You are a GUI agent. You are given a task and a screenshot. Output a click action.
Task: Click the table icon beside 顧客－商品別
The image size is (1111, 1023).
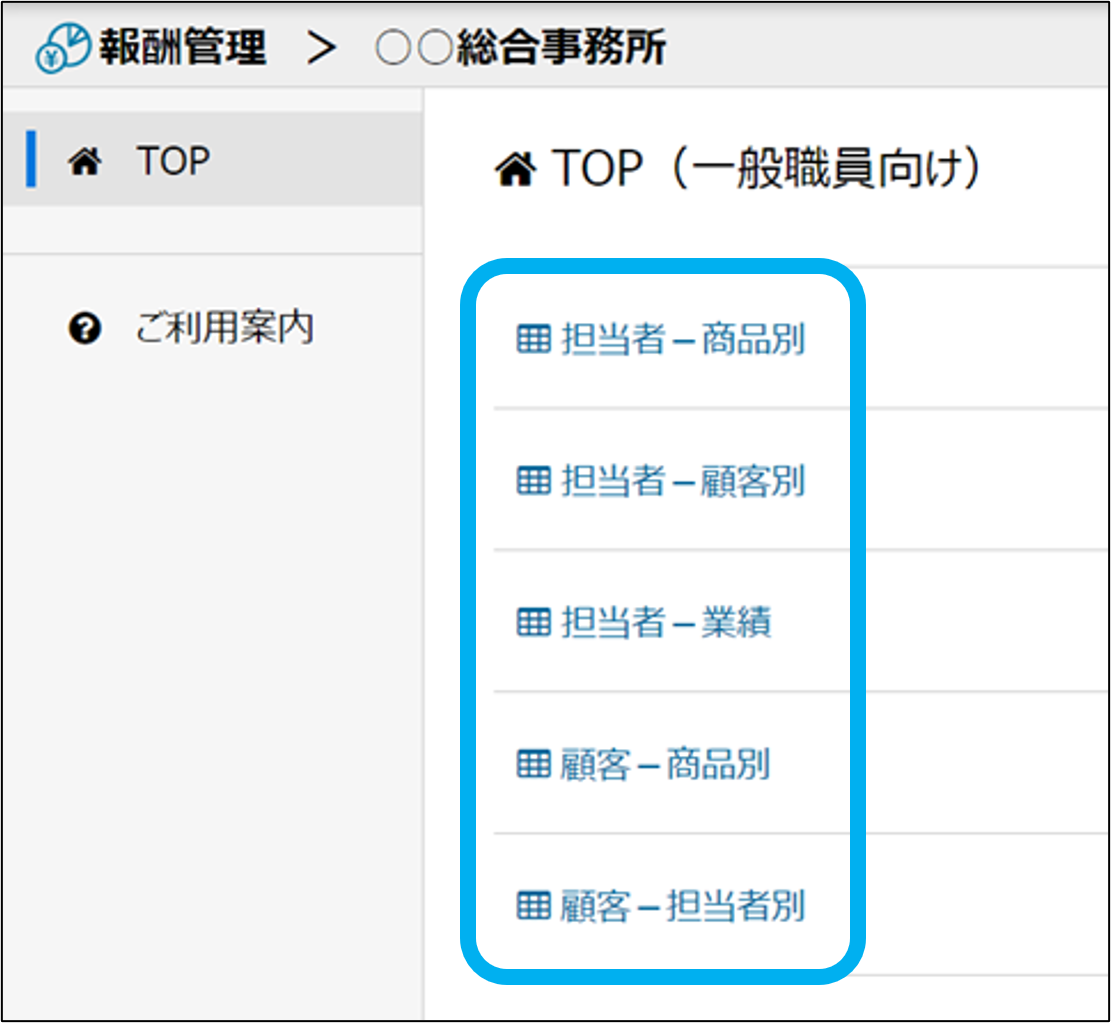tap(533, 765)
